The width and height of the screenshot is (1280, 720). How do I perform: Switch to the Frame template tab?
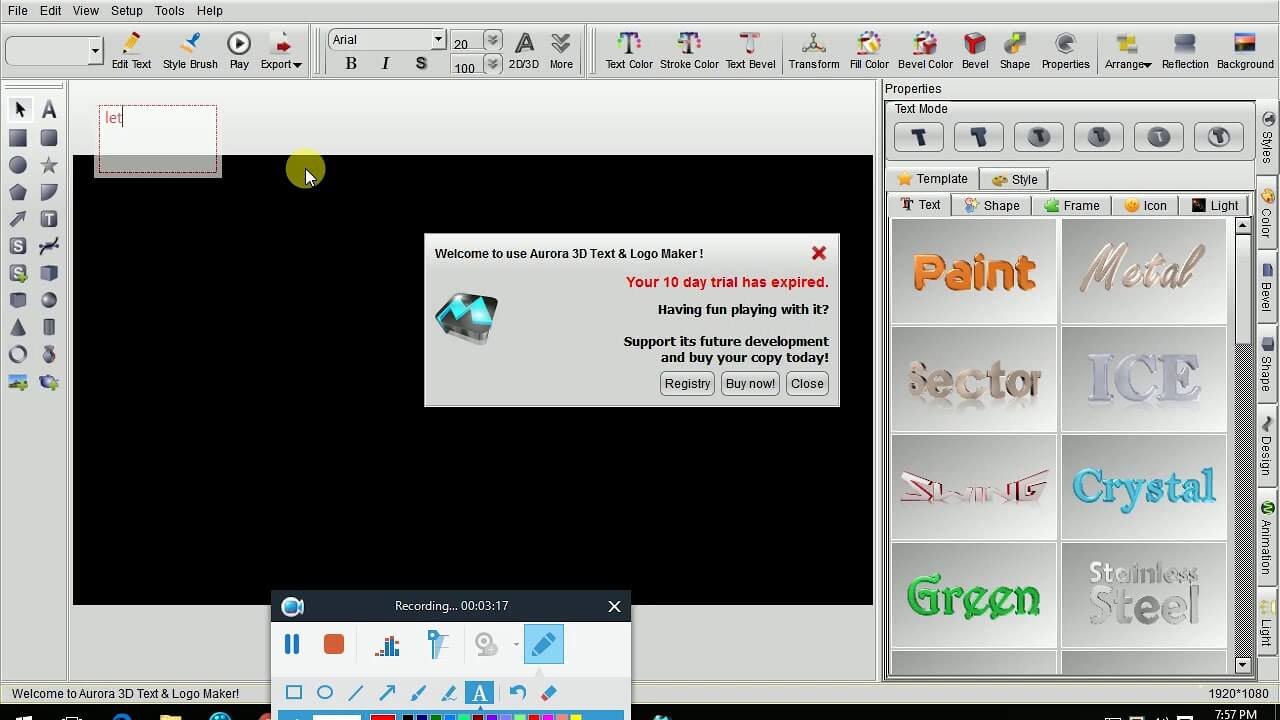[1072, 205]
